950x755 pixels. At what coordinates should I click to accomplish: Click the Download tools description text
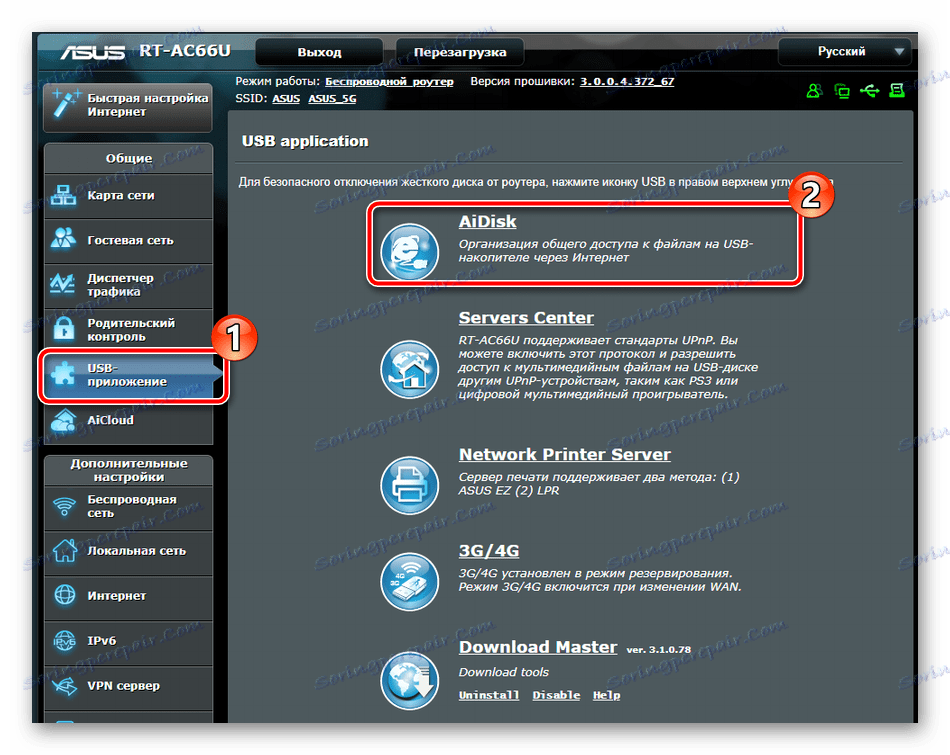503,672
